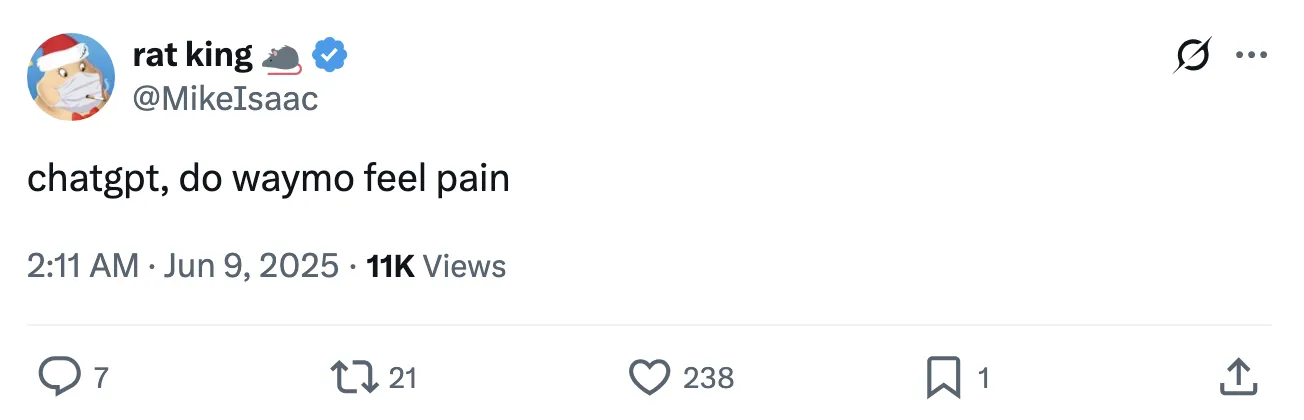This screenshot has width=1304, height=420.
Task: View the 11K Views analytics
Action: point(436,266)
